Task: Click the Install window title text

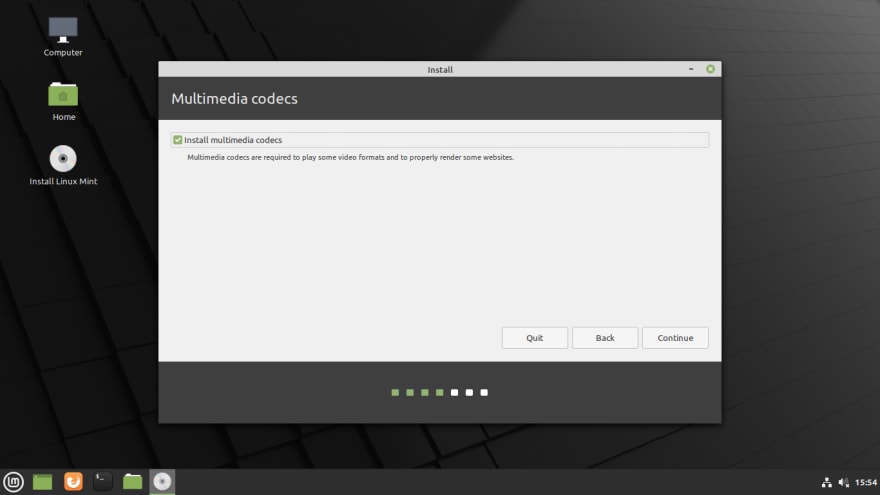Action: (440, 70)
